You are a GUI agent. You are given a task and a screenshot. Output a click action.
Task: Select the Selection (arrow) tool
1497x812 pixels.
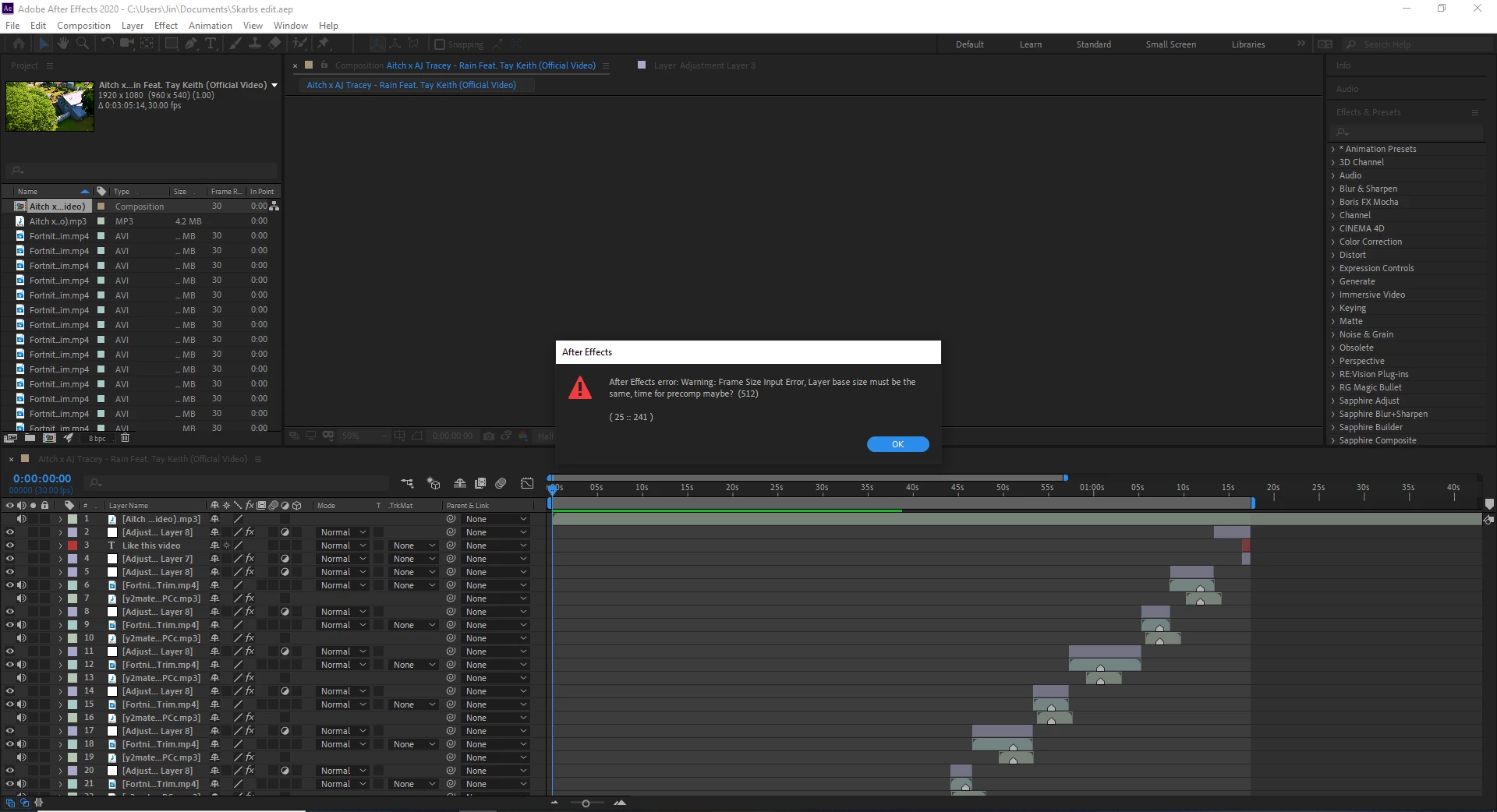pos(44,44)
